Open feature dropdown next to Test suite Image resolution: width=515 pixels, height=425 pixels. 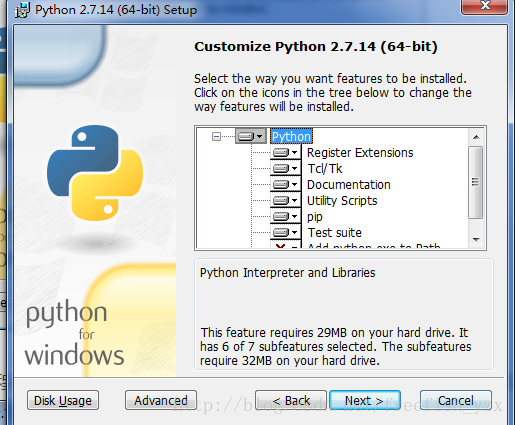(x=285, y=232)
